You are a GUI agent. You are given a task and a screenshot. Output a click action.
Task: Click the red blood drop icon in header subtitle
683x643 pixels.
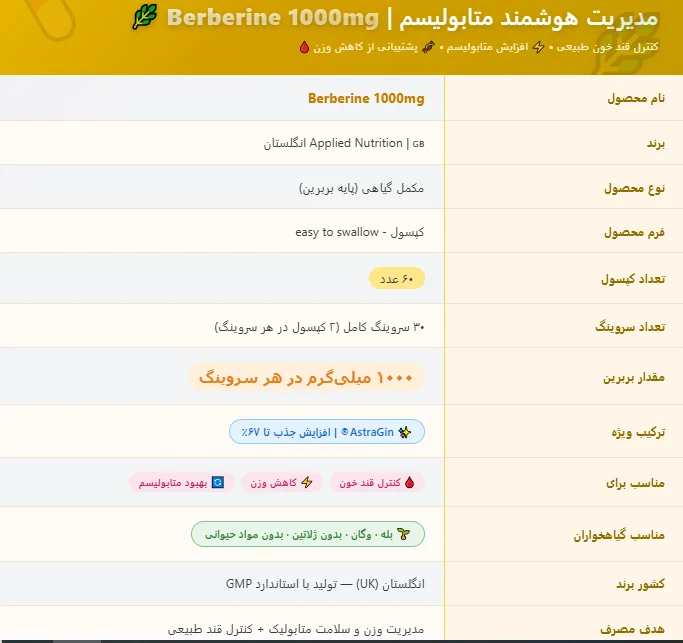(304, 47)
